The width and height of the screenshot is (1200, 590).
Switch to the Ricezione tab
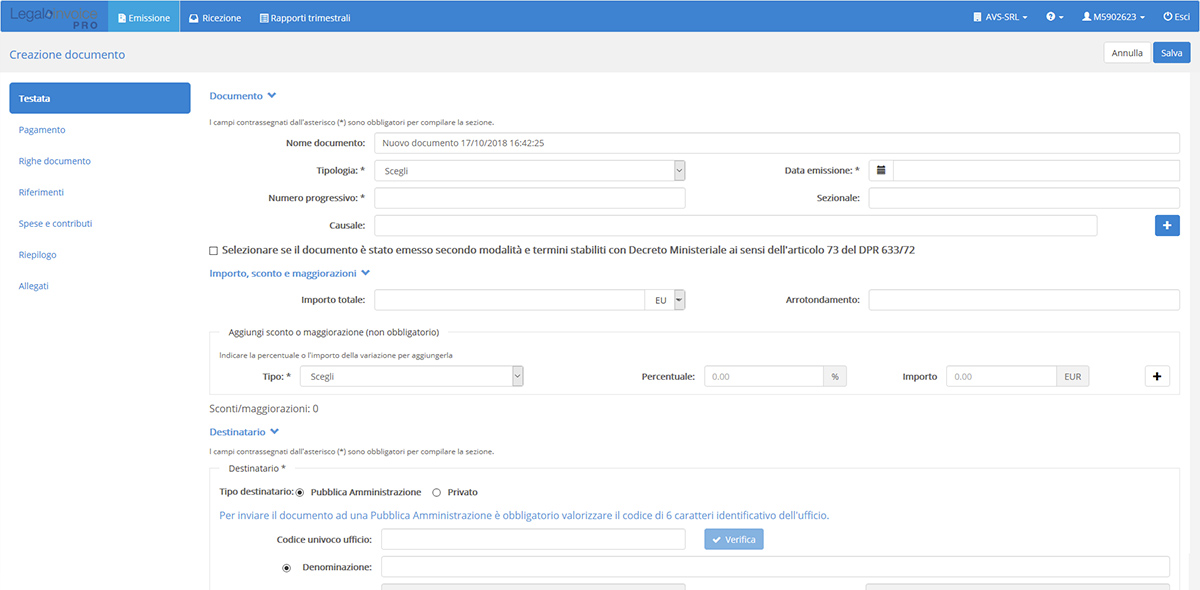(x=215, y=17)
